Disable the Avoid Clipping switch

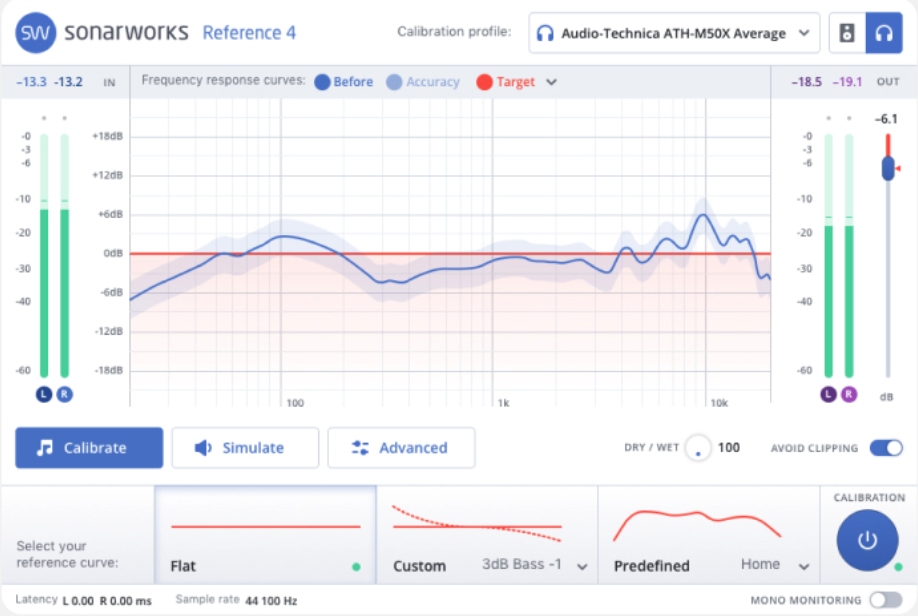tap(886, 448)
